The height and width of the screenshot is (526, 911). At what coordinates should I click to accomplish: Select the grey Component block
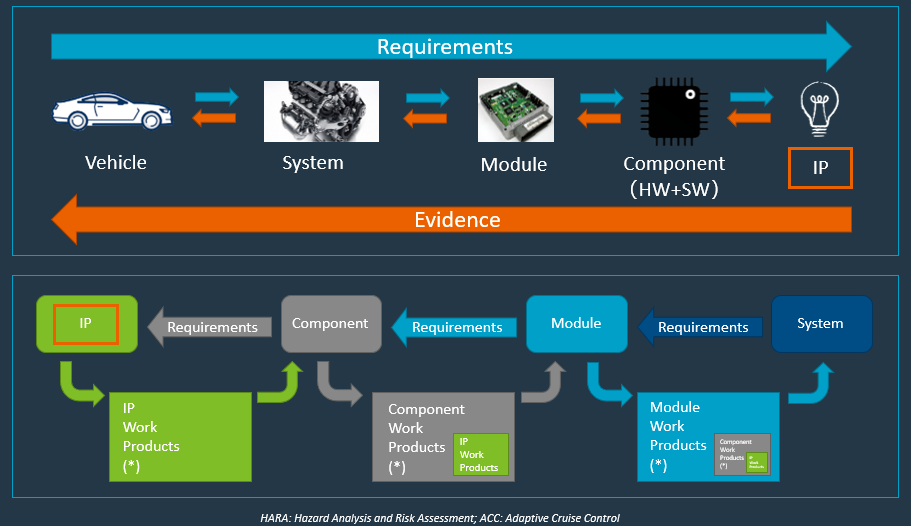[330, 324]
